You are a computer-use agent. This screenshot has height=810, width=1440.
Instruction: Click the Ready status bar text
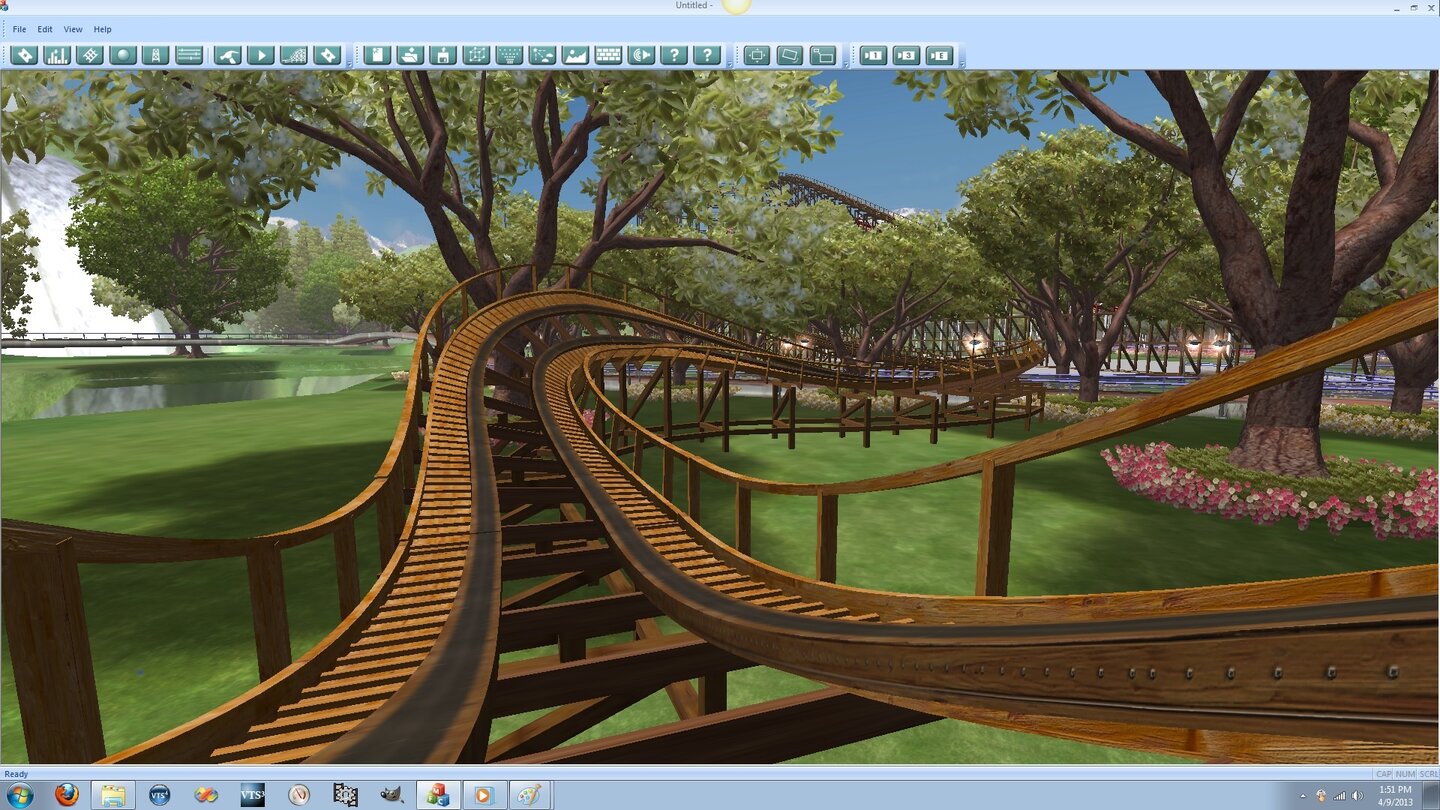(16, 774)
